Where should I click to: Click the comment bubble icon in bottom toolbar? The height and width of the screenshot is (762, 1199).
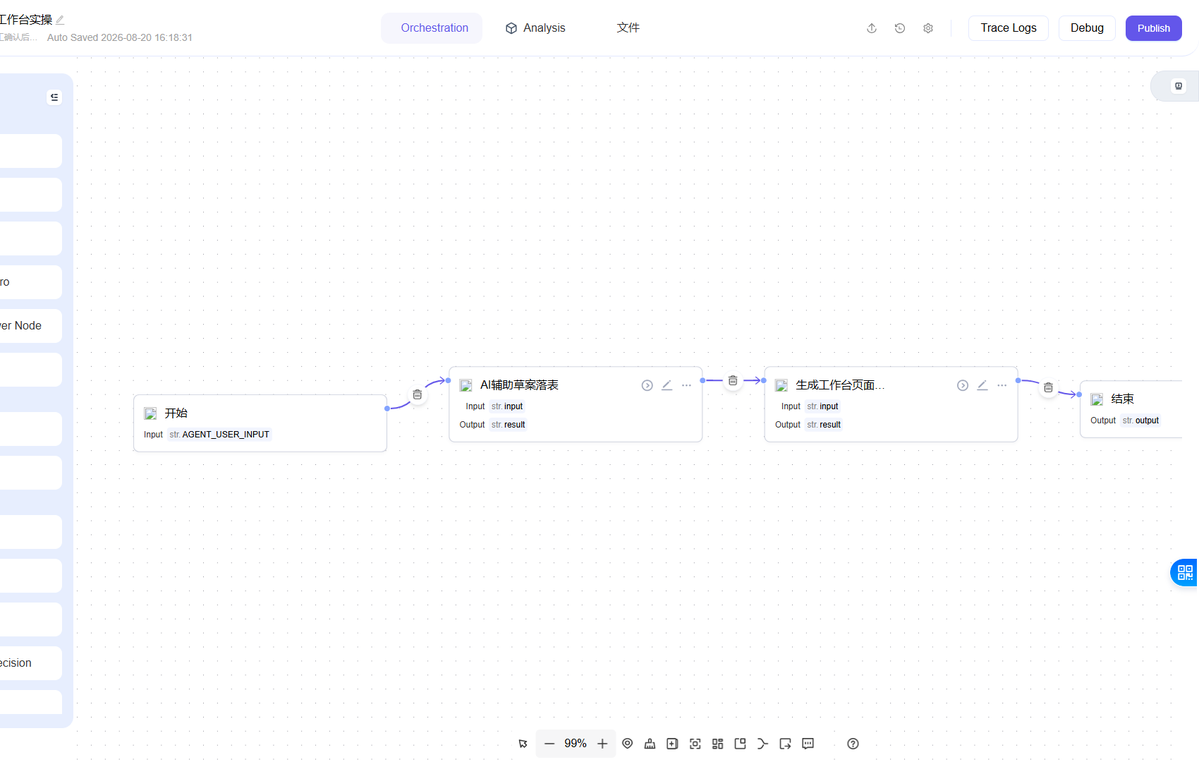click(x=808, y=744)
